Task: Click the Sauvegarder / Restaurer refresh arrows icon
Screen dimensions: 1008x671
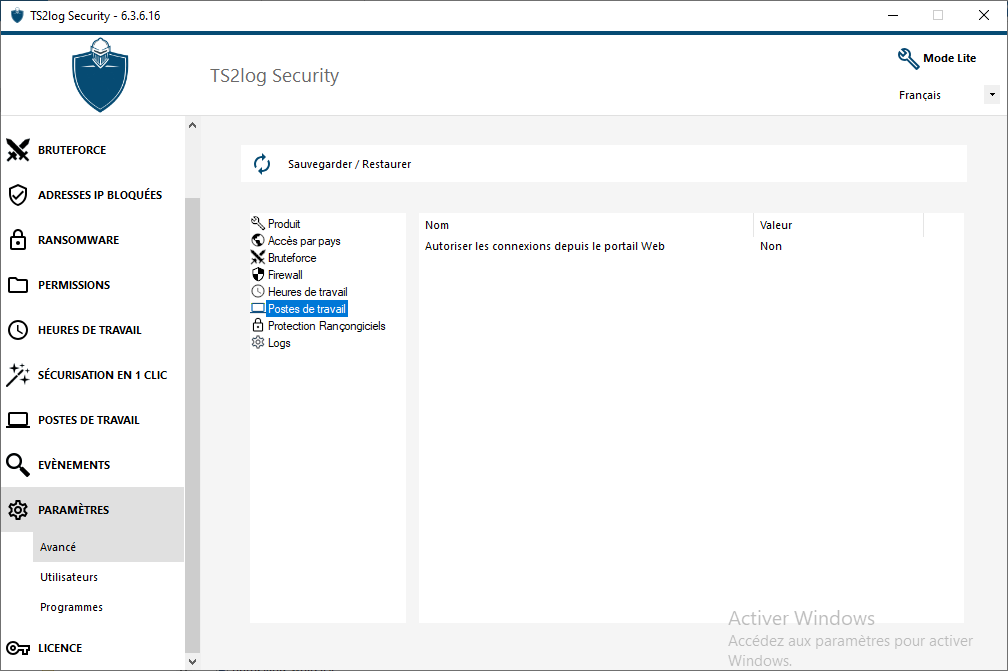Action: (x=262, y=164)
